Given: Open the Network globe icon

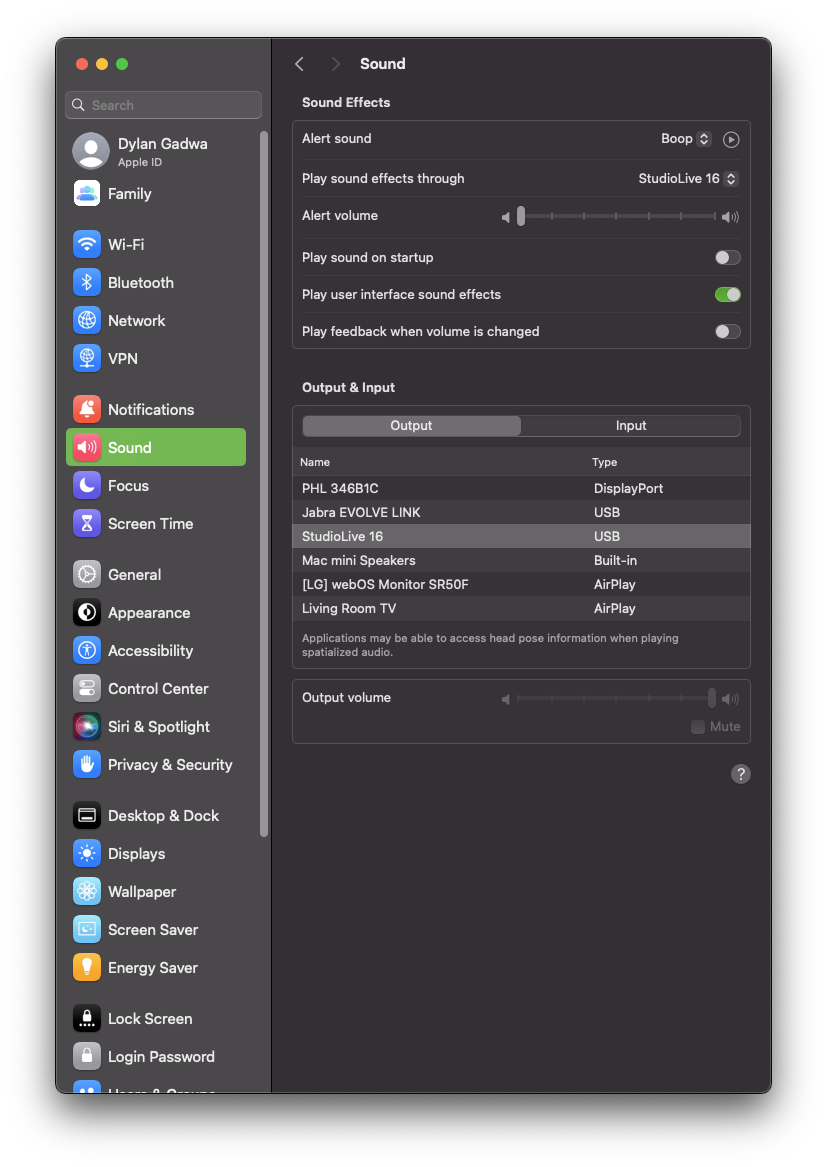Looking at the screenshot, I should pyautogui.click(x=87, y=320).
